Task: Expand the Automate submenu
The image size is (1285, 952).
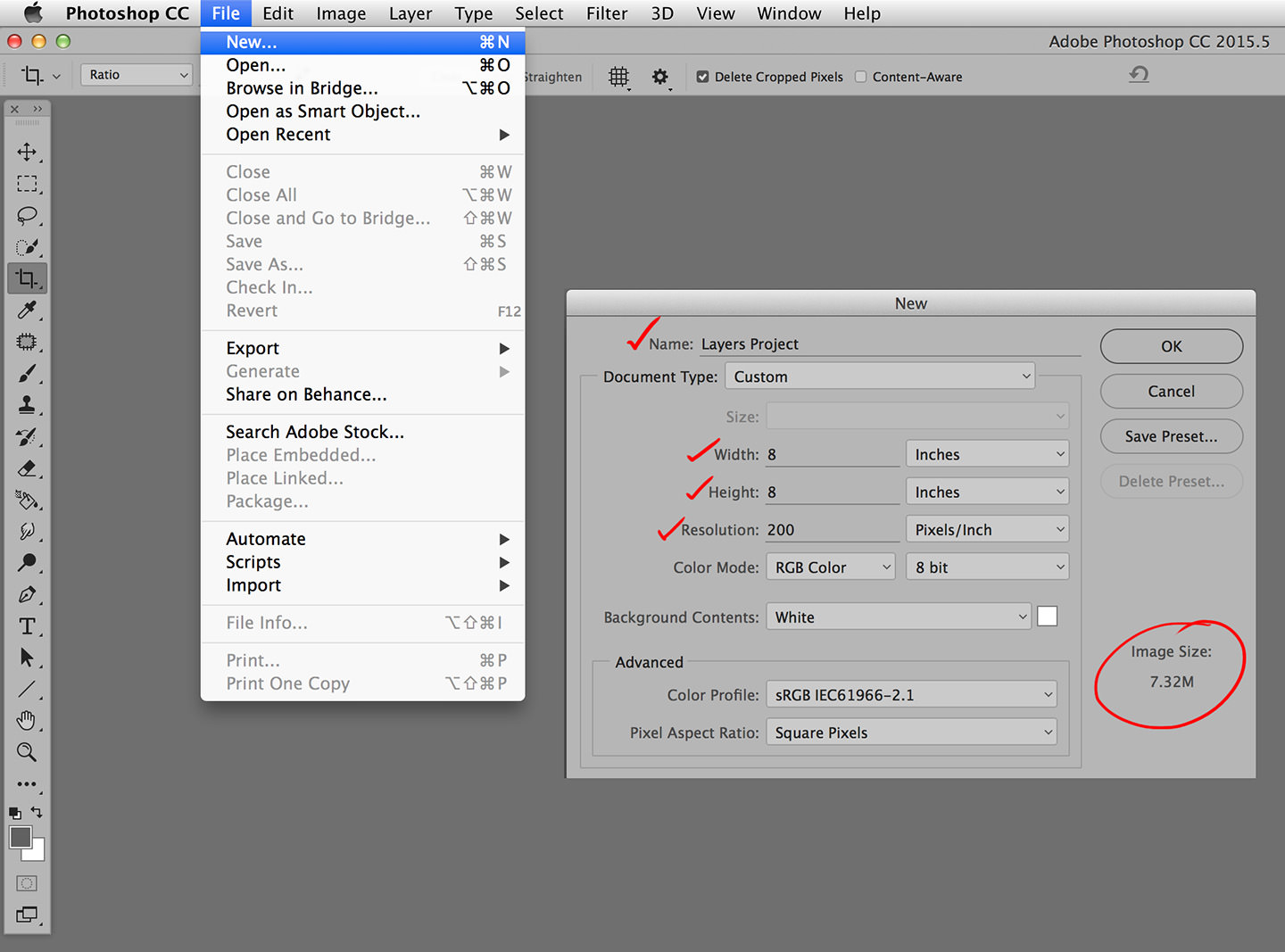Action: (362, 539)
